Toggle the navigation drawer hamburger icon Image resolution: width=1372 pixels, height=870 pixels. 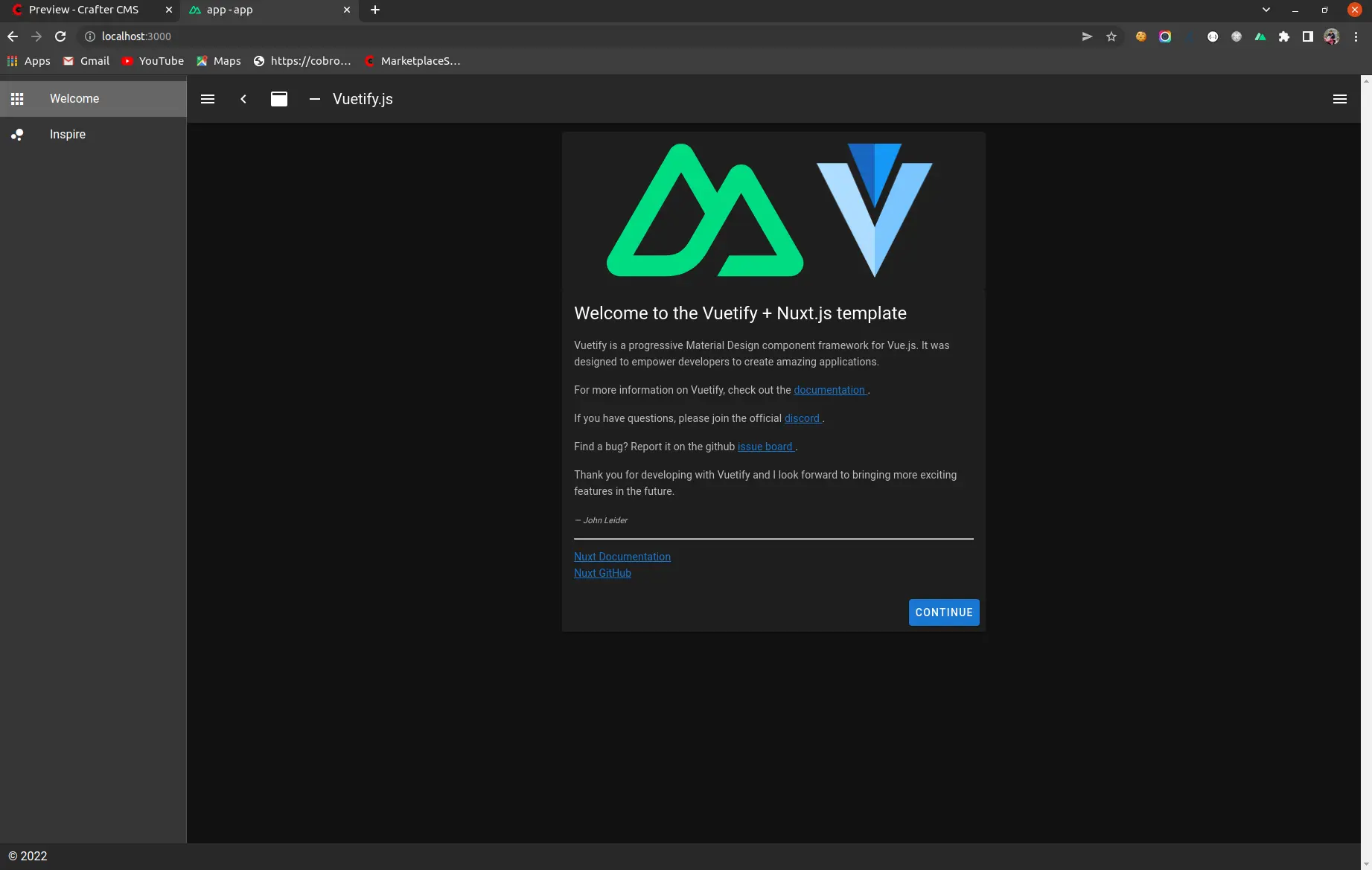[x=208, y=99]
